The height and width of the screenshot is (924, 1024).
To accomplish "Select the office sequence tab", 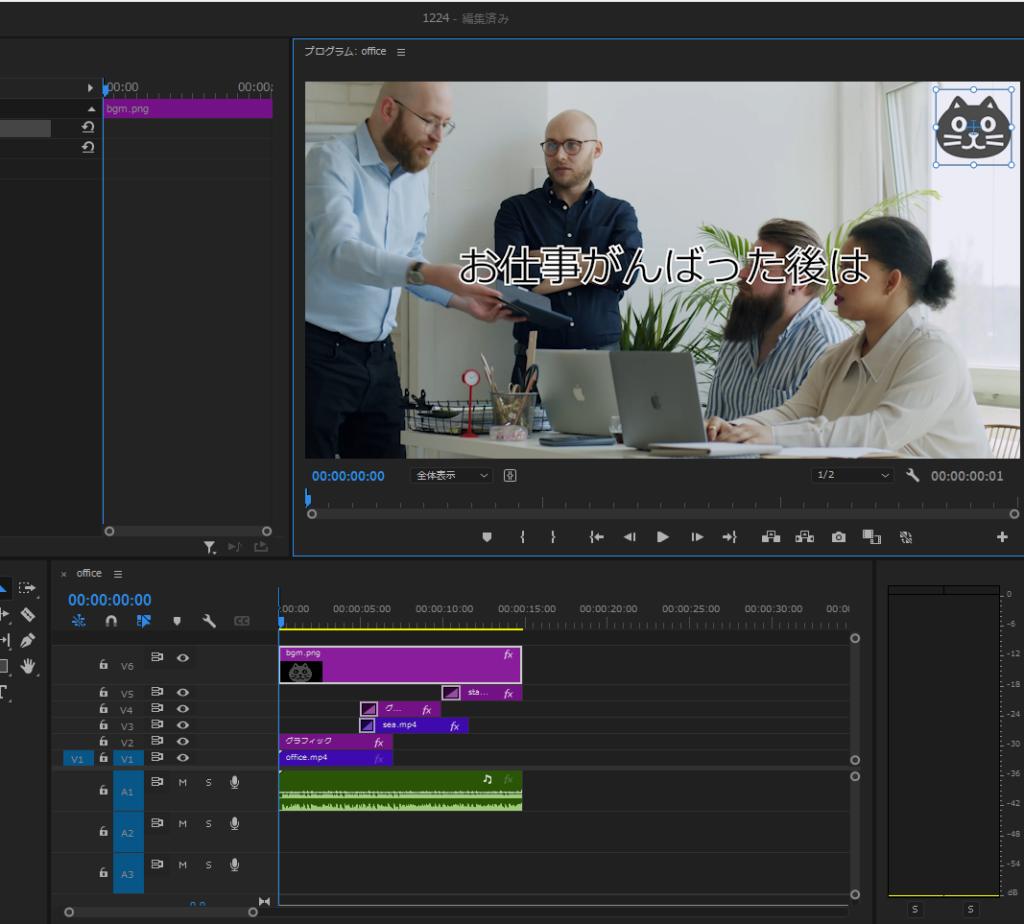I will pyautogui.click(x=89, y=574).
